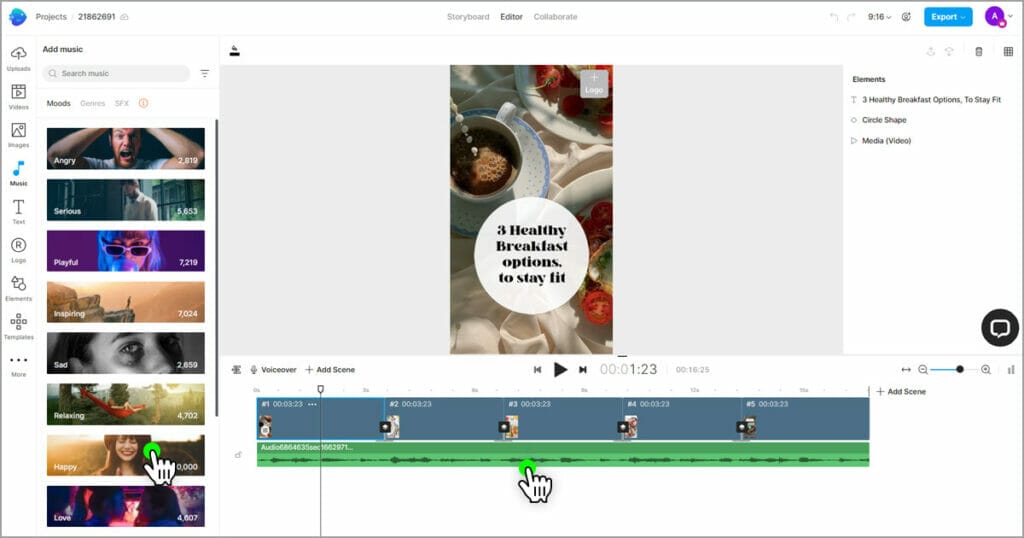1024x538 pixels.
Task: Open the Elements sidebar panel
Action: (18, 288)
